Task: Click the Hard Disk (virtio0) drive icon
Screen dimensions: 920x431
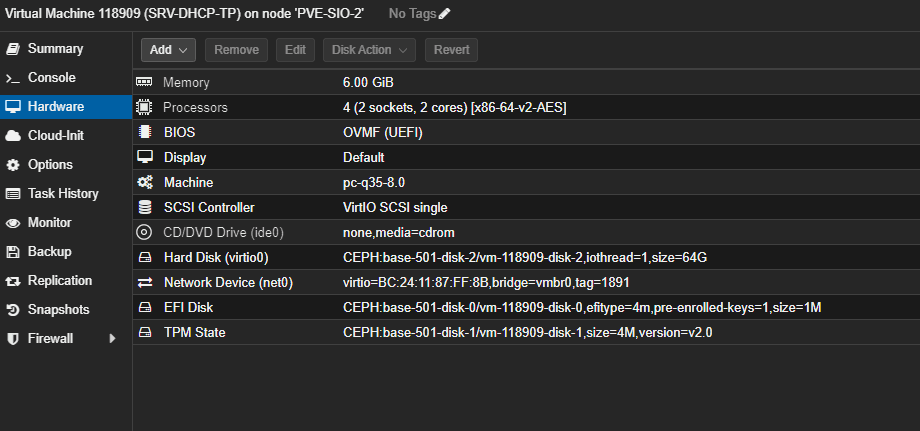Action: coord(144,257)
